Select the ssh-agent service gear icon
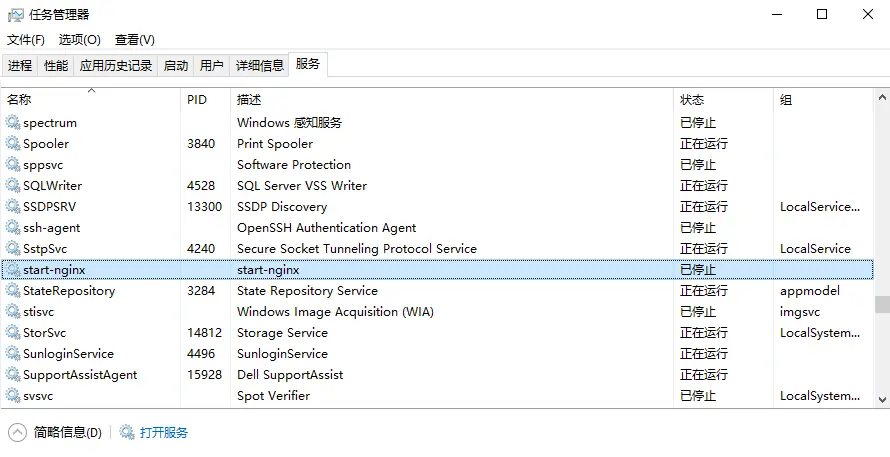The width and height of the screenshot is (890, 457). (13, 228)
